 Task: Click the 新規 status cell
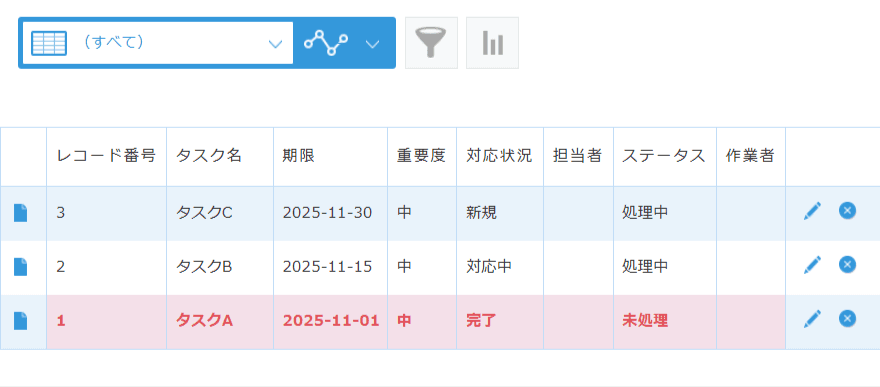tap(500, 213)
